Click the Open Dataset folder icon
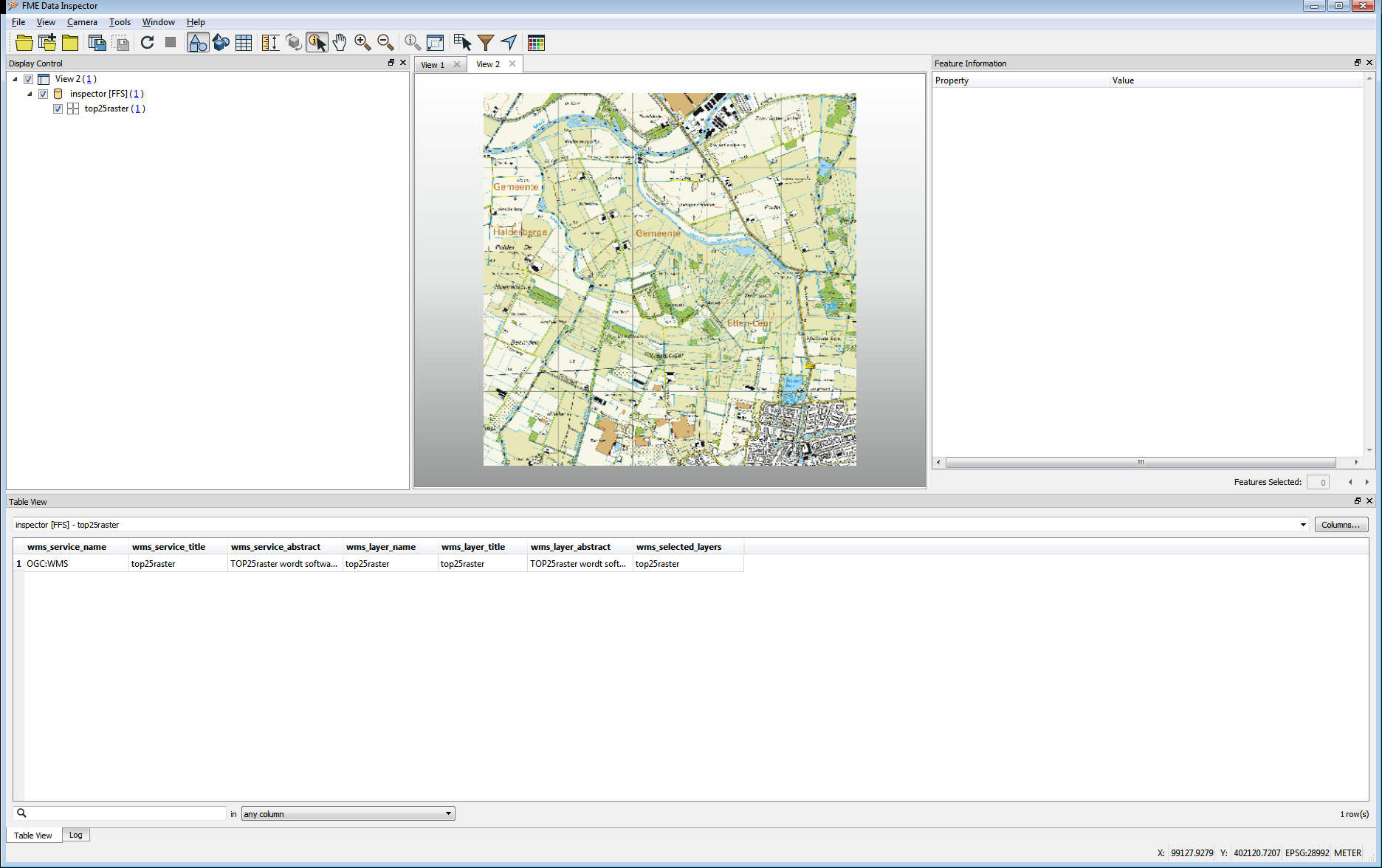The width and height of the screenshot is (1382, 868). pos(24,43)
